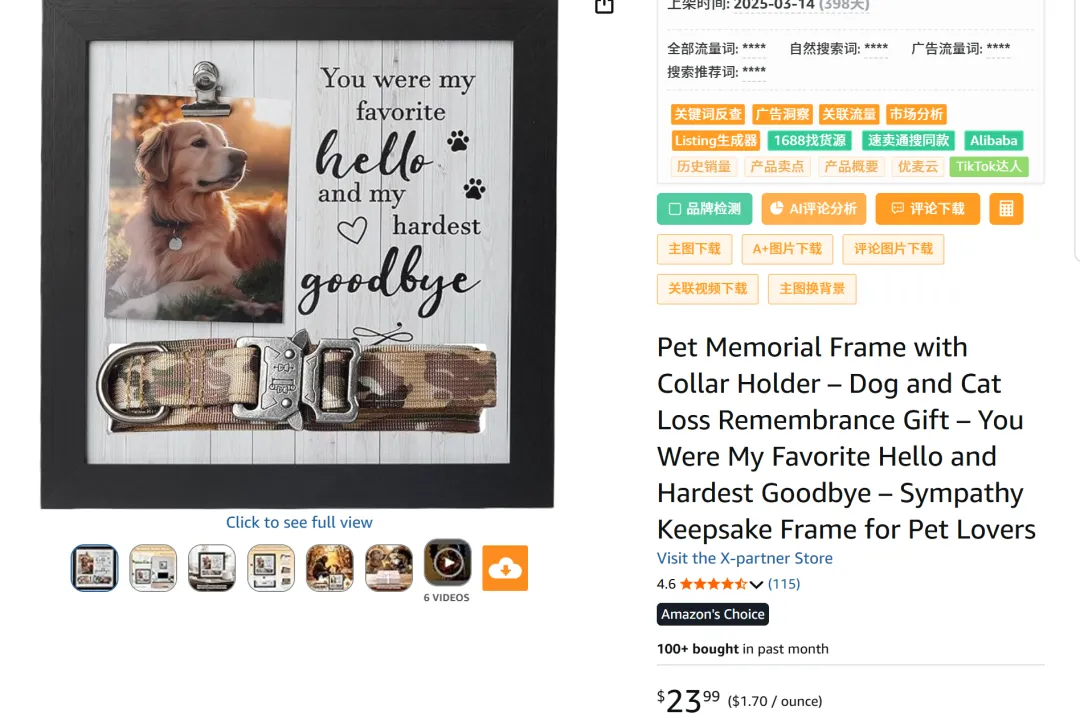Click the Alibaba tag

click(993, 141)
